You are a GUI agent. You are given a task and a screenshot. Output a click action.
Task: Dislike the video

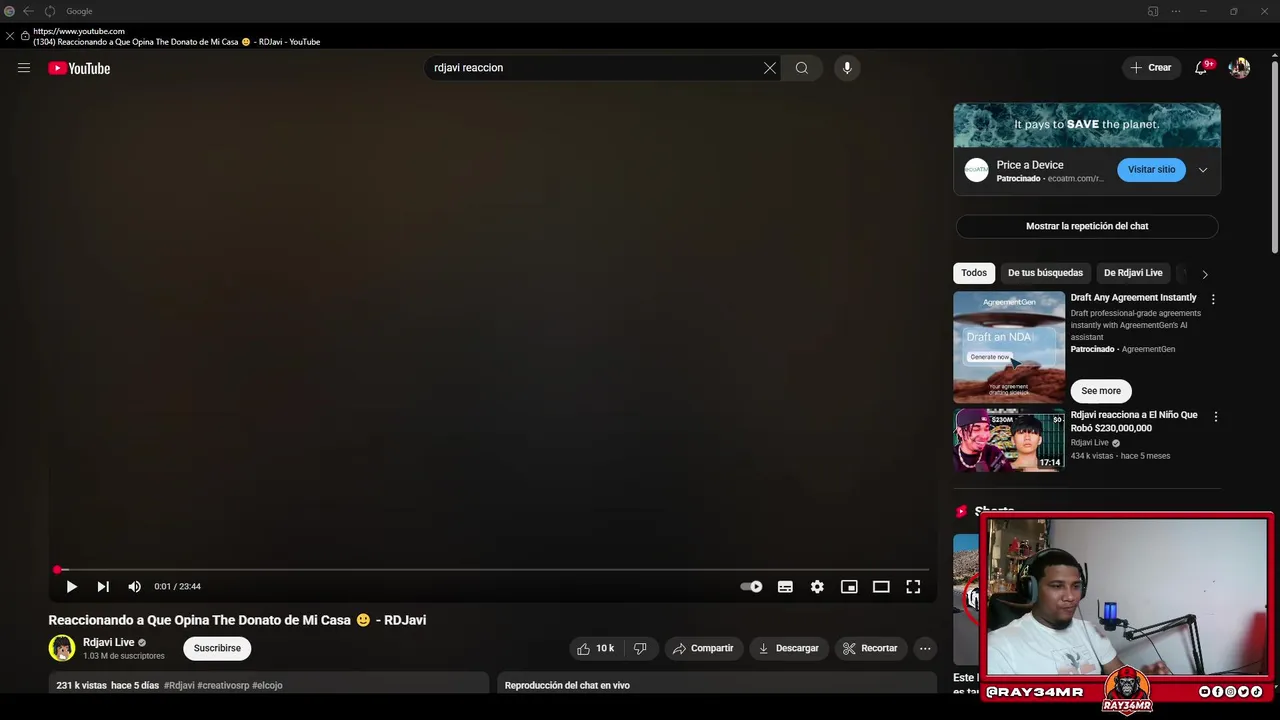tap(640, 648)
